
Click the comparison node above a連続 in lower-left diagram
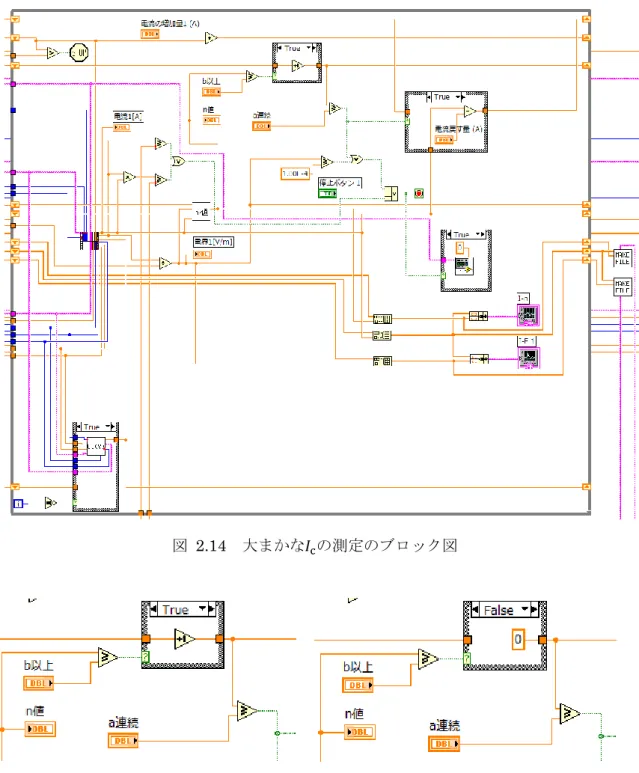[x=247, y=711]
